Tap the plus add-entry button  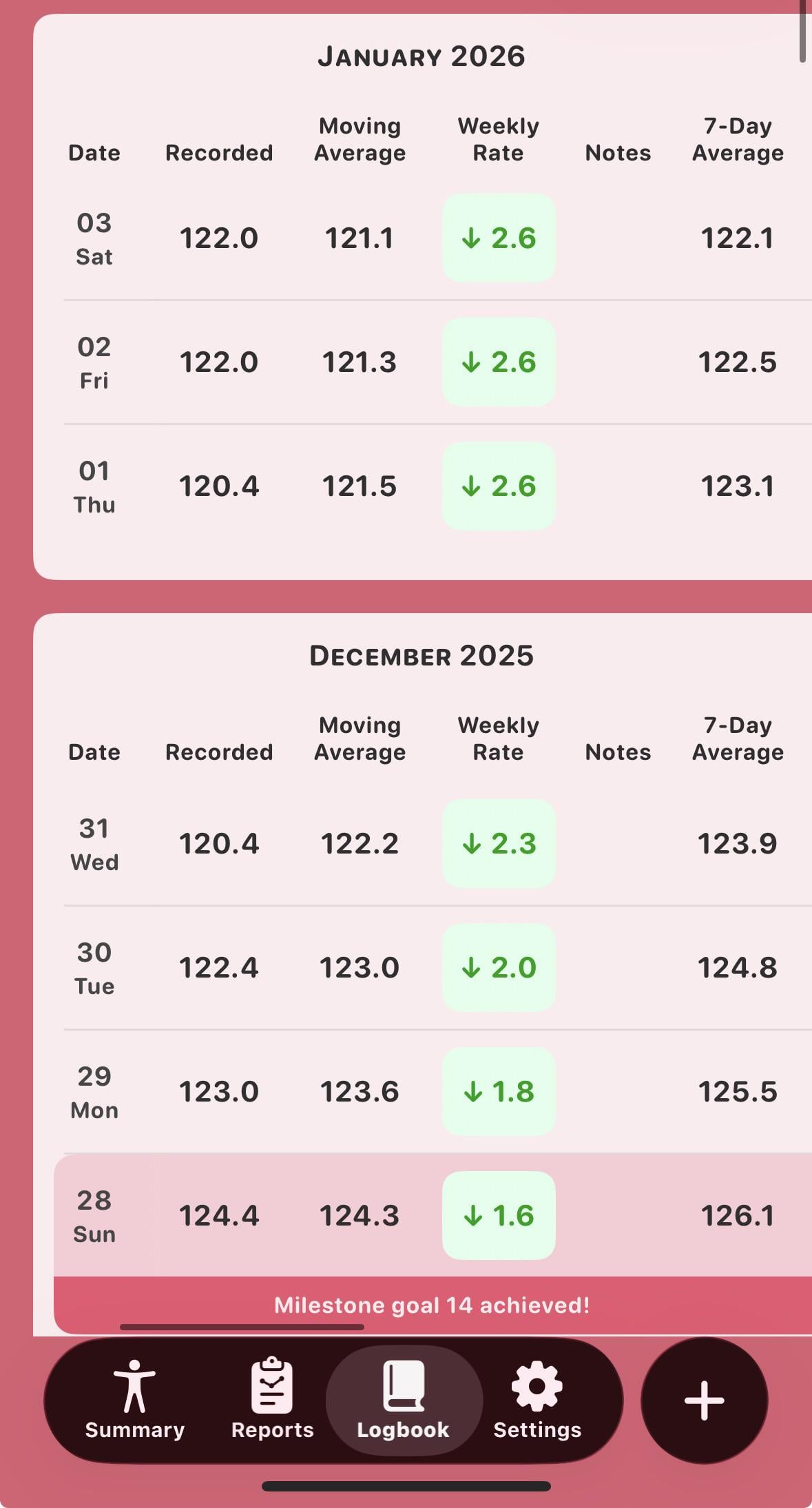704,1401
